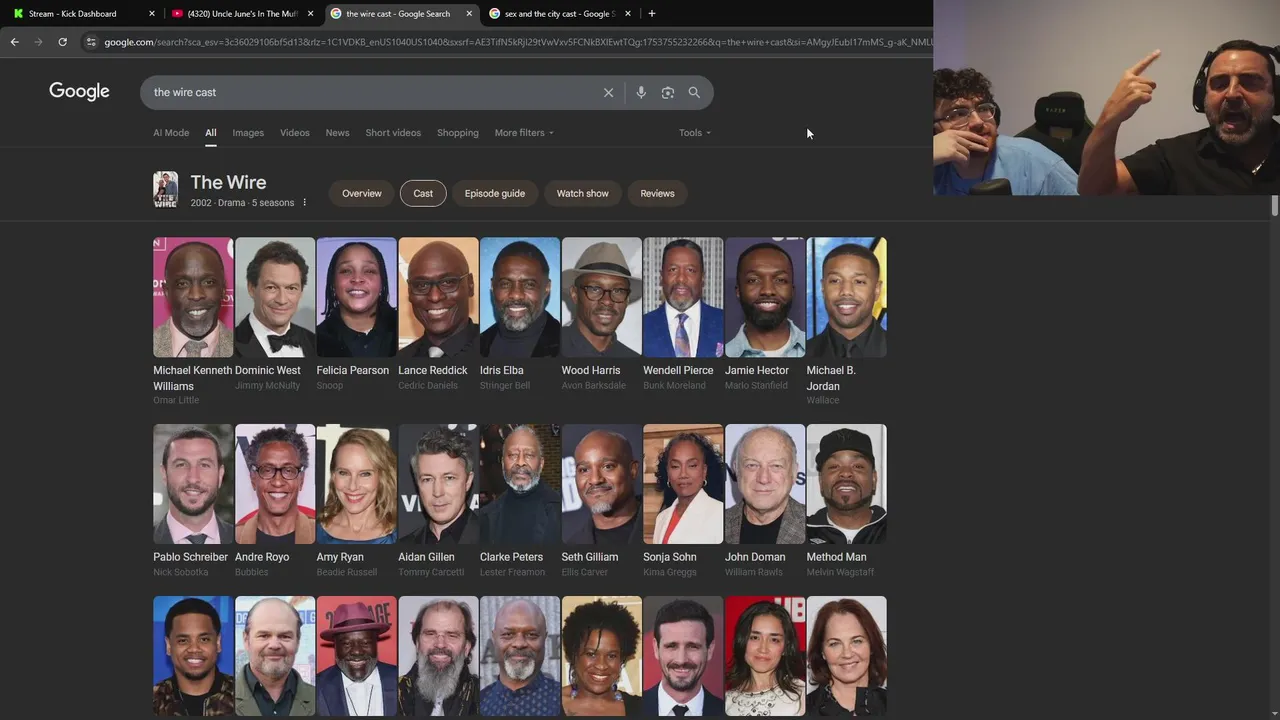Open Jamie Hector cast photo
The image size is (1280, 720).
(765, 297)
